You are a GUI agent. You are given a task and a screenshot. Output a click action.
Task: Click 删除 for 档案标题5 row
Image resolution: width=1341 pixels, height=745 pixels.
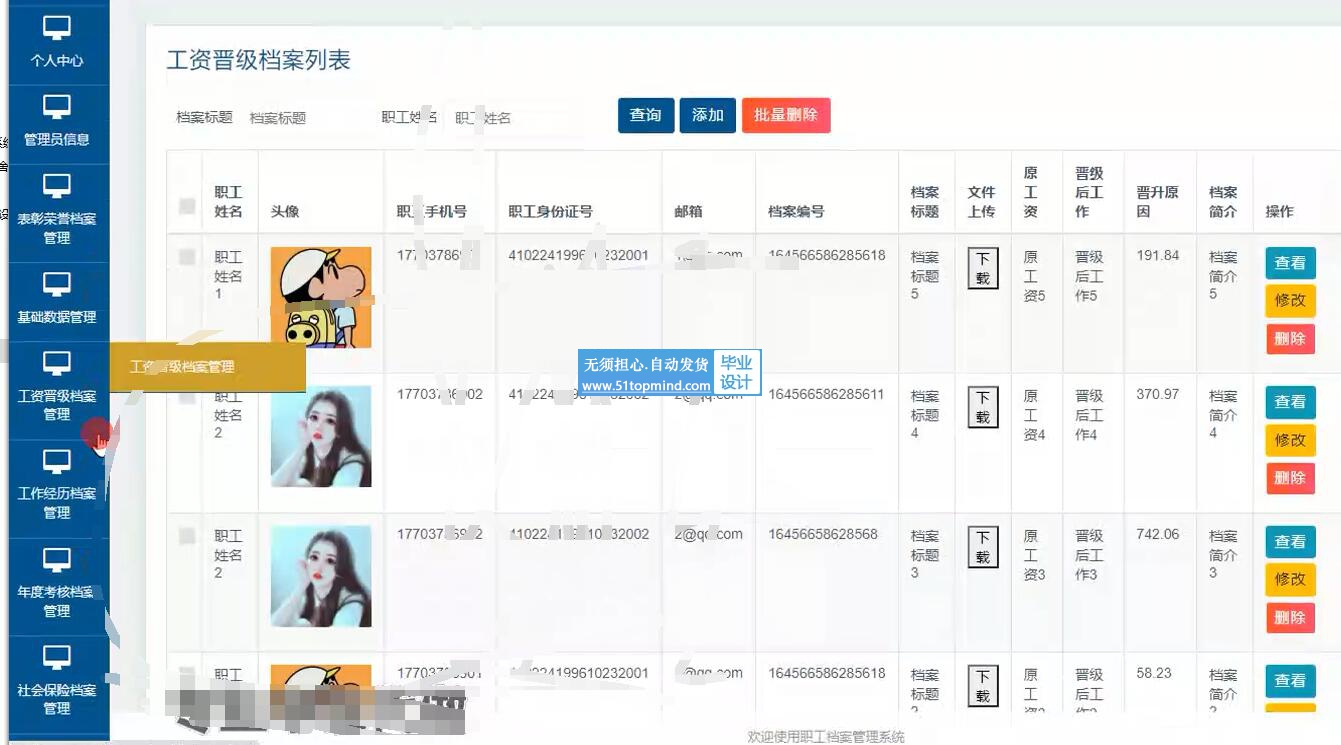(1290, 339)
